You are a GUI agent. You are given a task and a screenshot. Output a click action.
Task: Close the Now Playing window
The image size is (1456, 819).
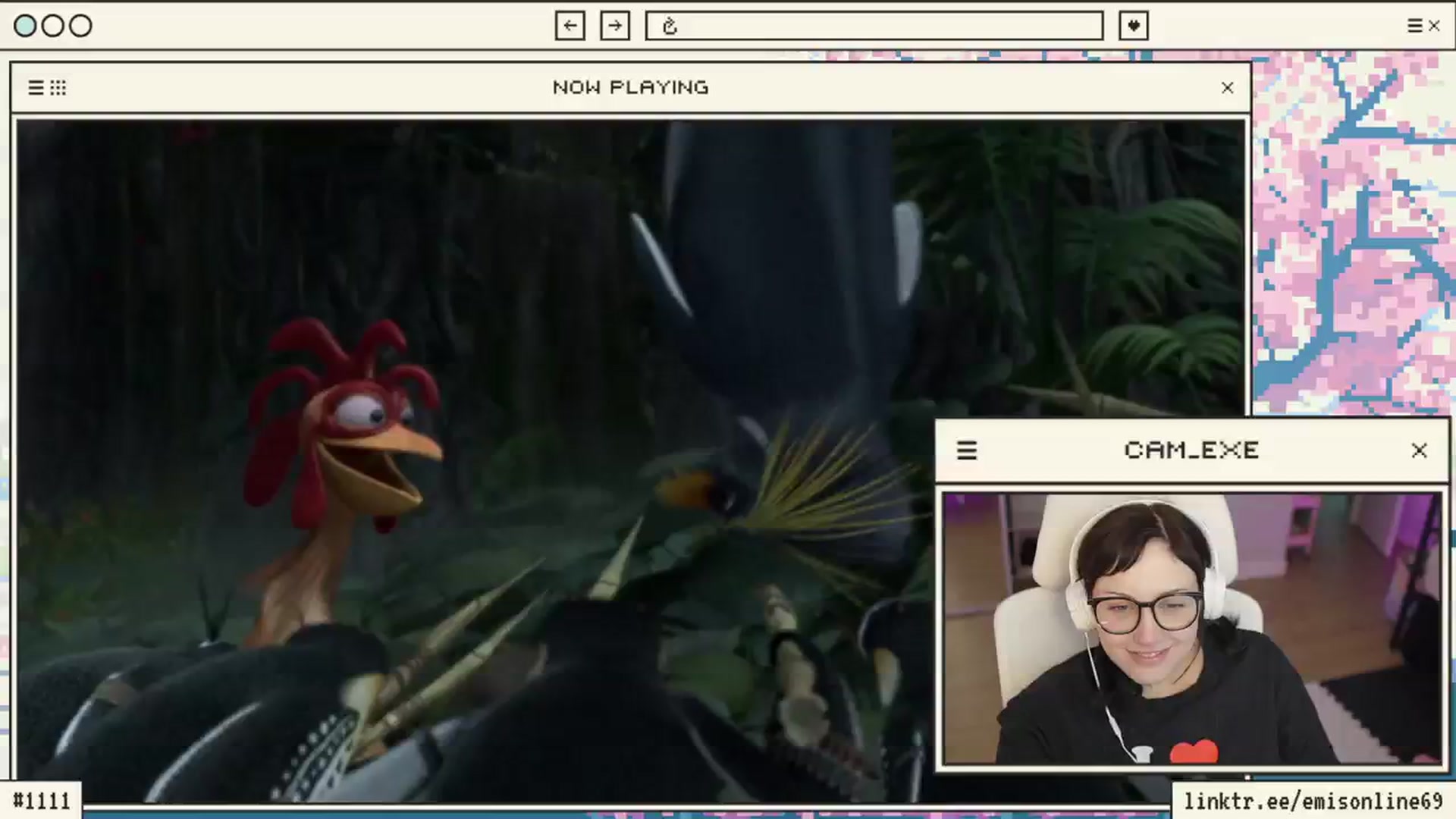click(x=1228, y=88)
